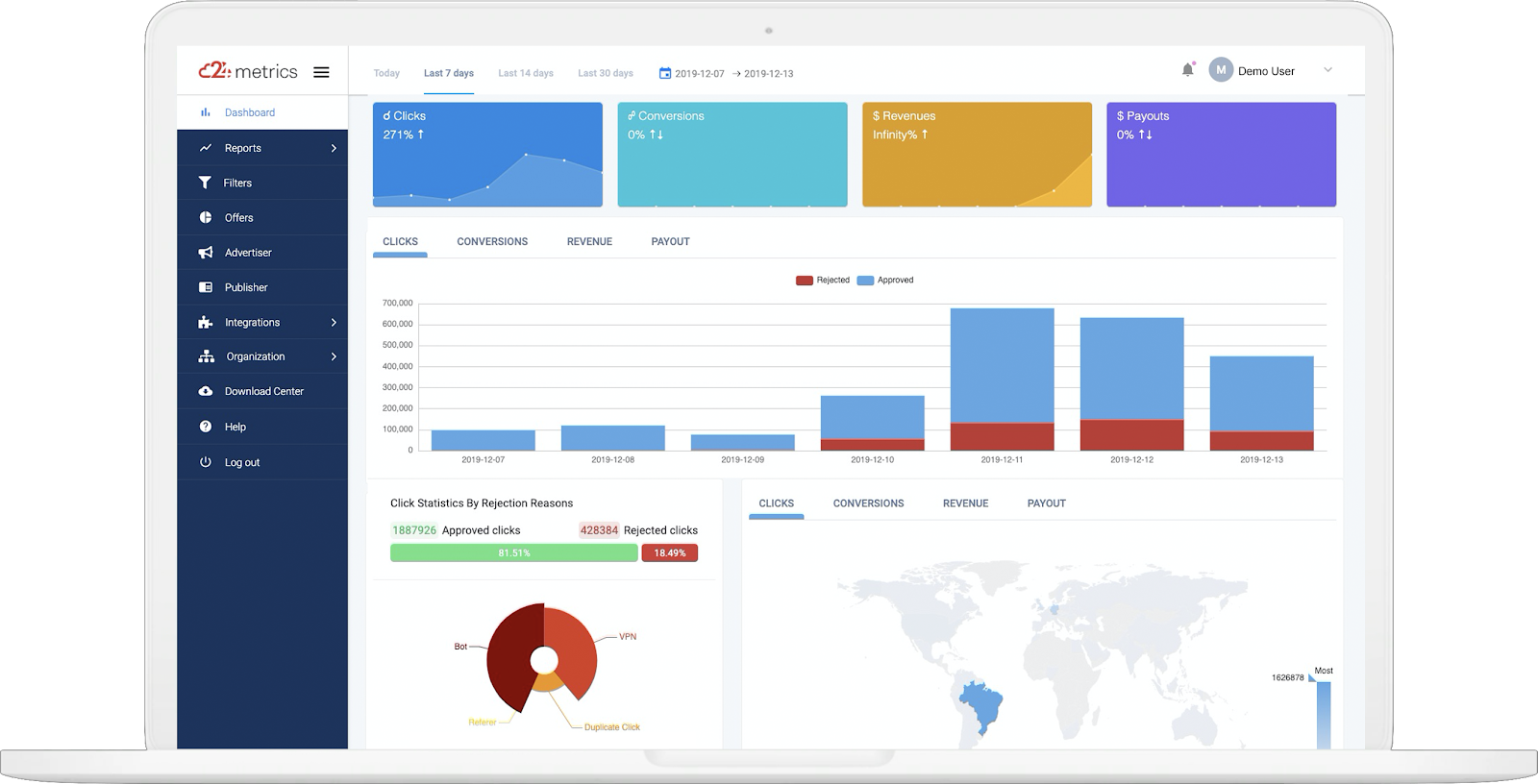Toggle the Rejected legend series
1538x784 pixels.
tap(823, 281)
